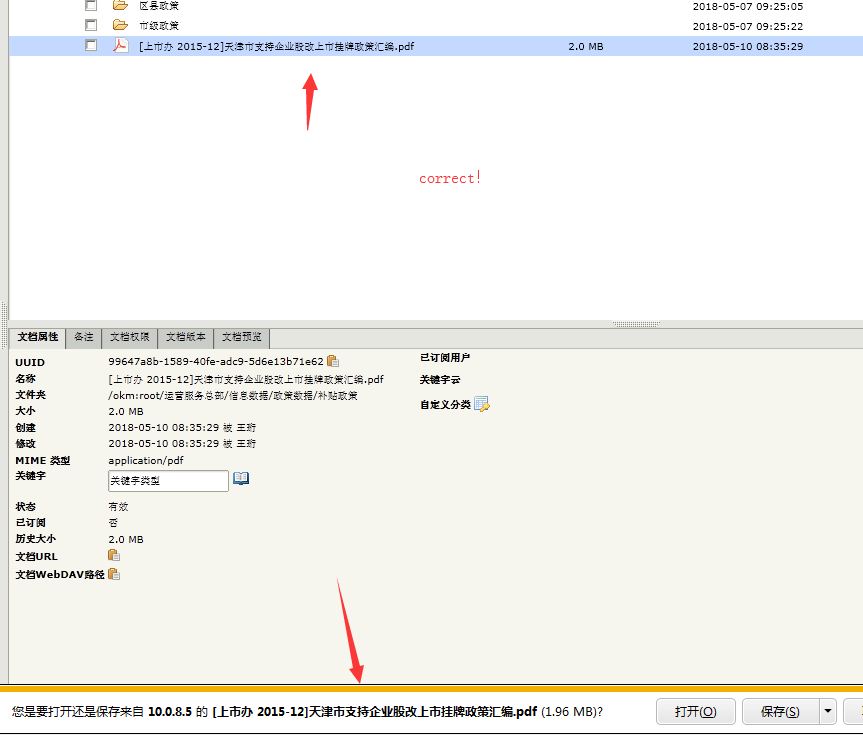Click 打开(O) to open the download

695,712
